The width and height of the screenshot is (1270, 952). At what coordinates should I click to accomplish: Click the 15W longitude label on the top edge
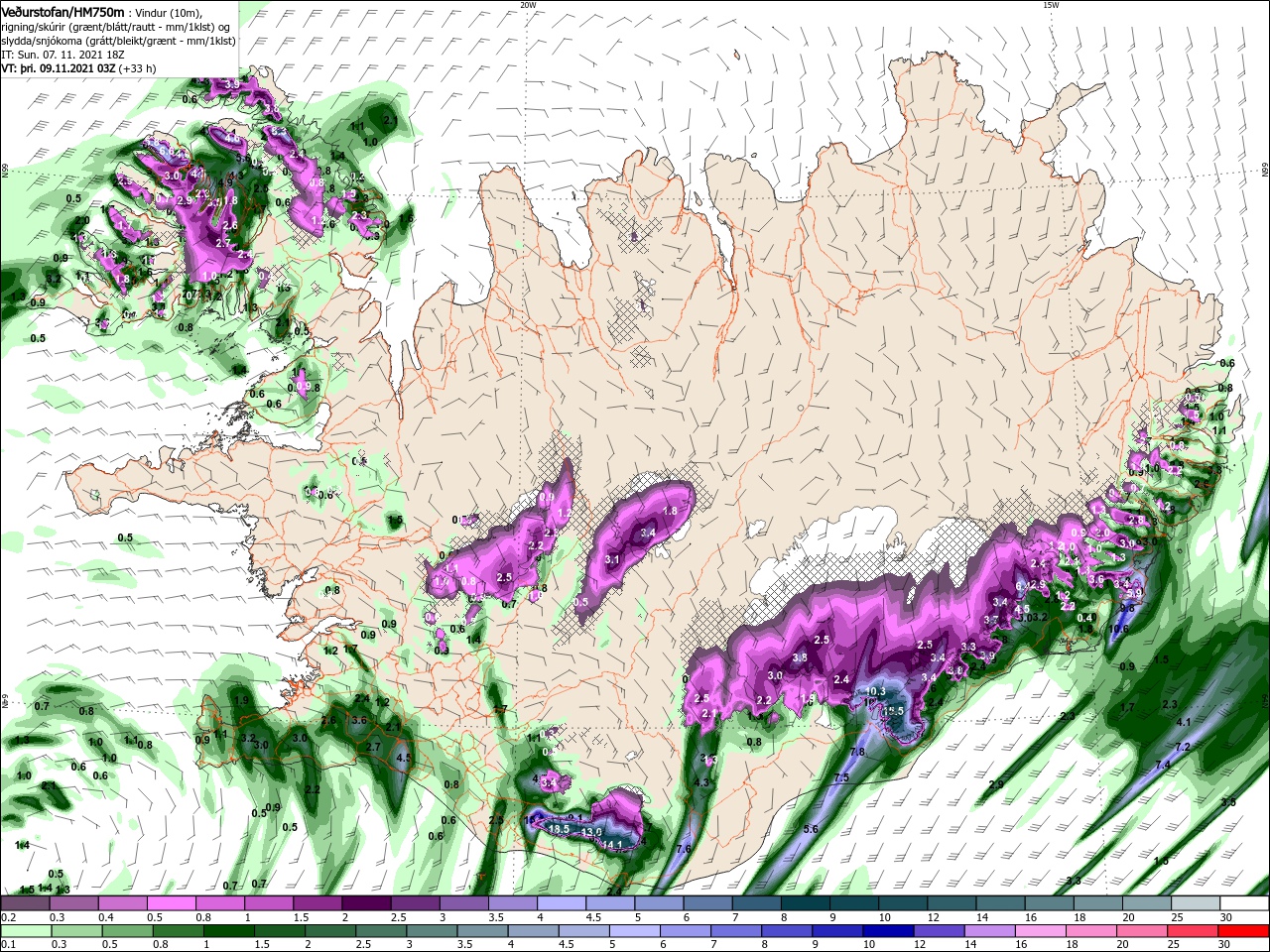click(1051, 5)
